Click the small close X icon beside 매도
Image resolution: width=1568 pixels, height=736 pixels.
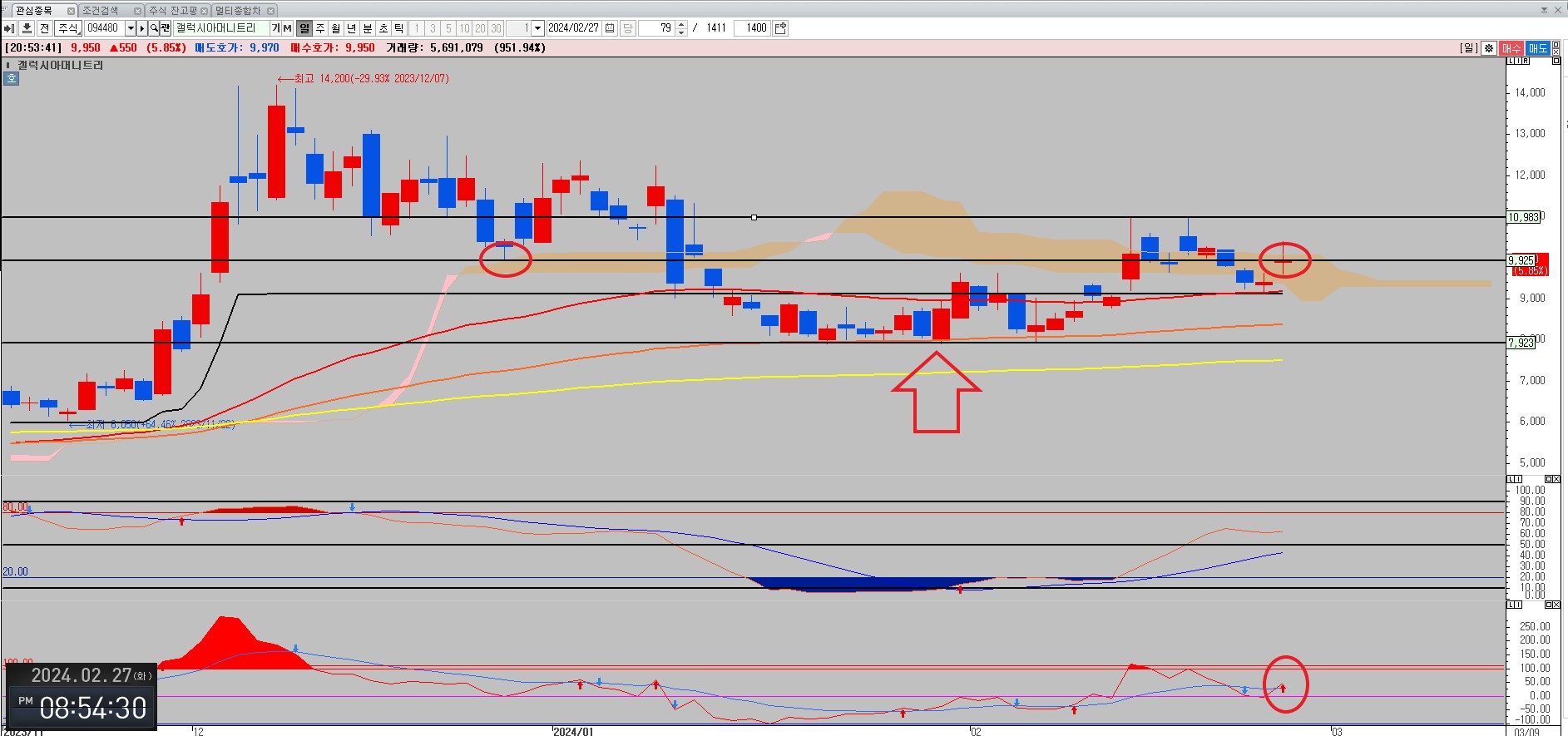coord(1556,52)
